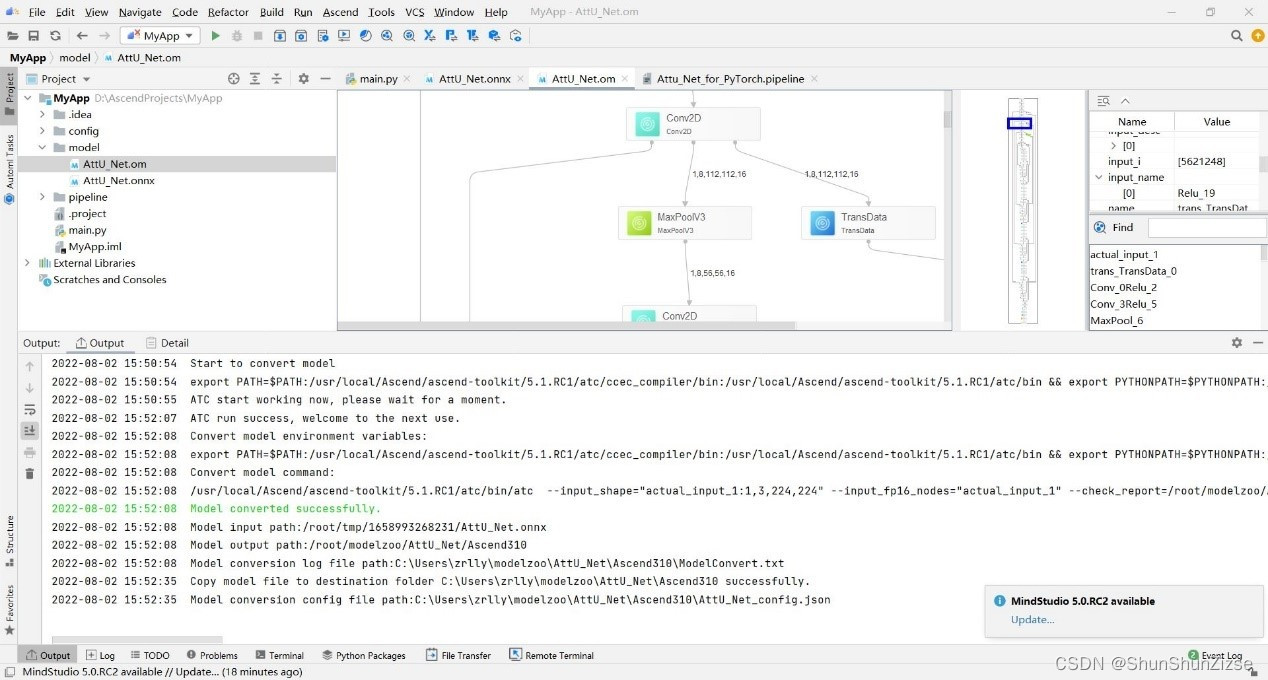This screenshot has height=680, width=1268.
Task: Click the graph canvas vertical scrollbar thumb
Action: coord(947,119)
